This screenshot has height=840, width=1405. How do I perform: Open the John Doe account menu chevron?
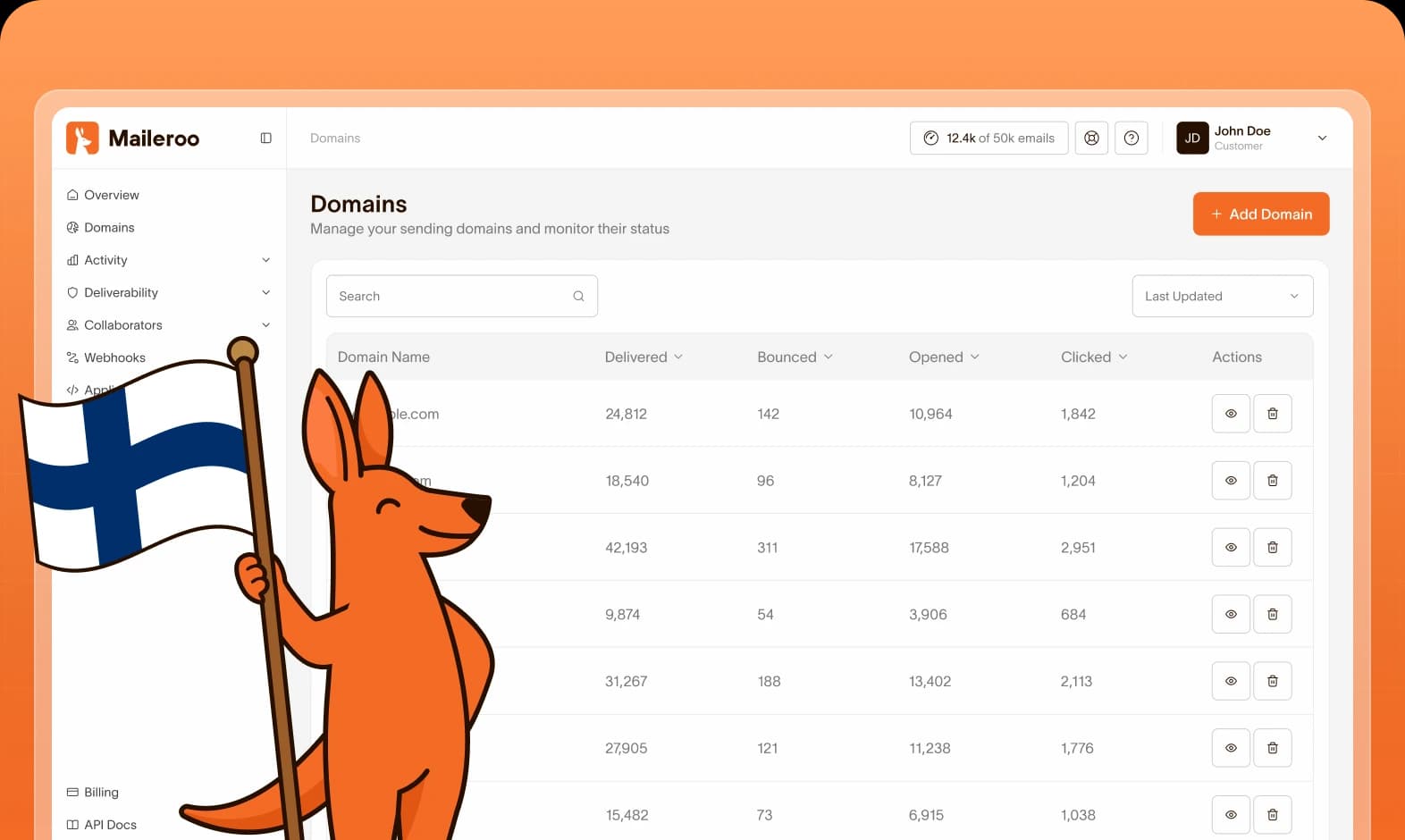[1322, 138]
